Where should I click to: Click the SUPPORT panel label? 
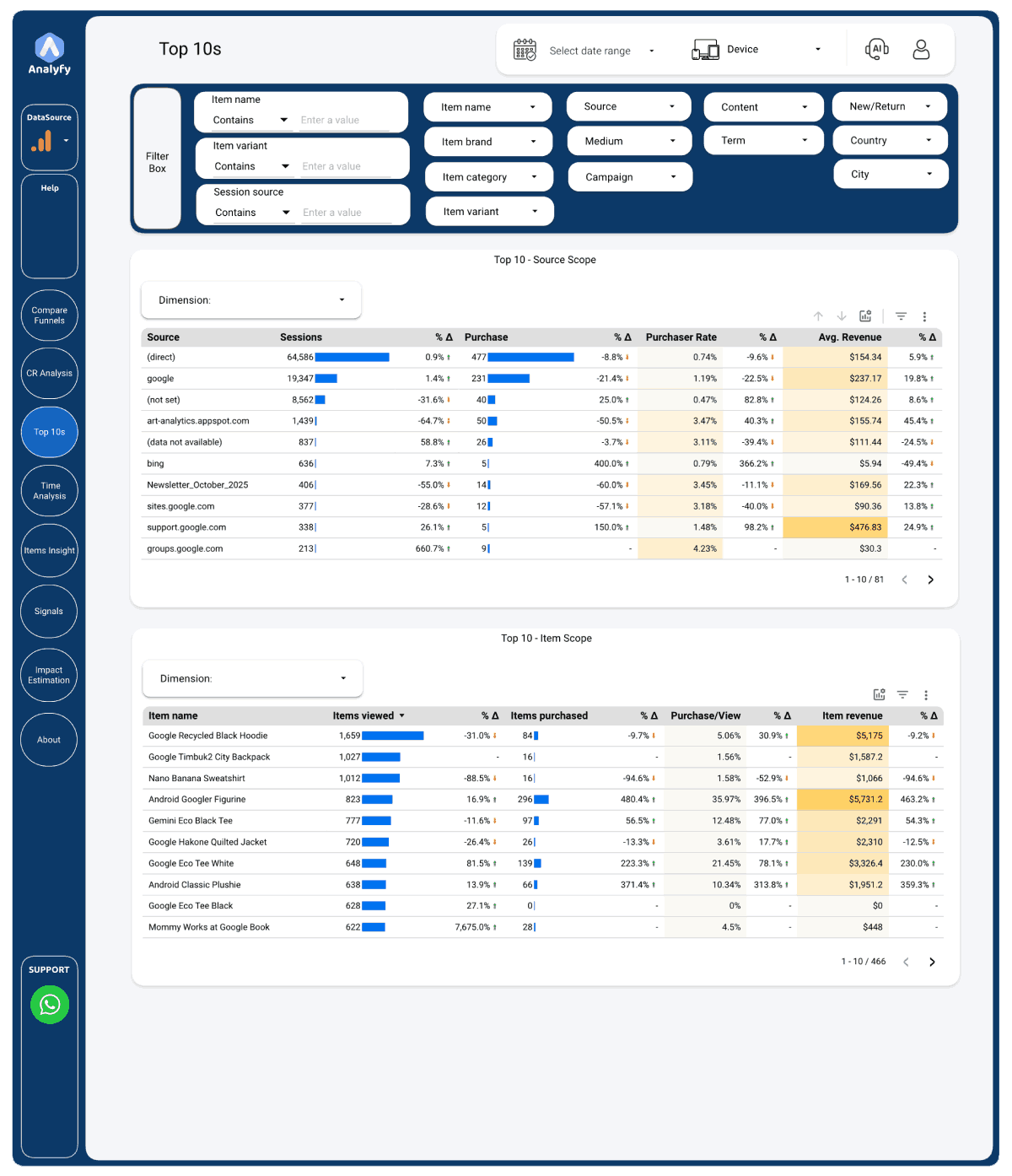49,969
